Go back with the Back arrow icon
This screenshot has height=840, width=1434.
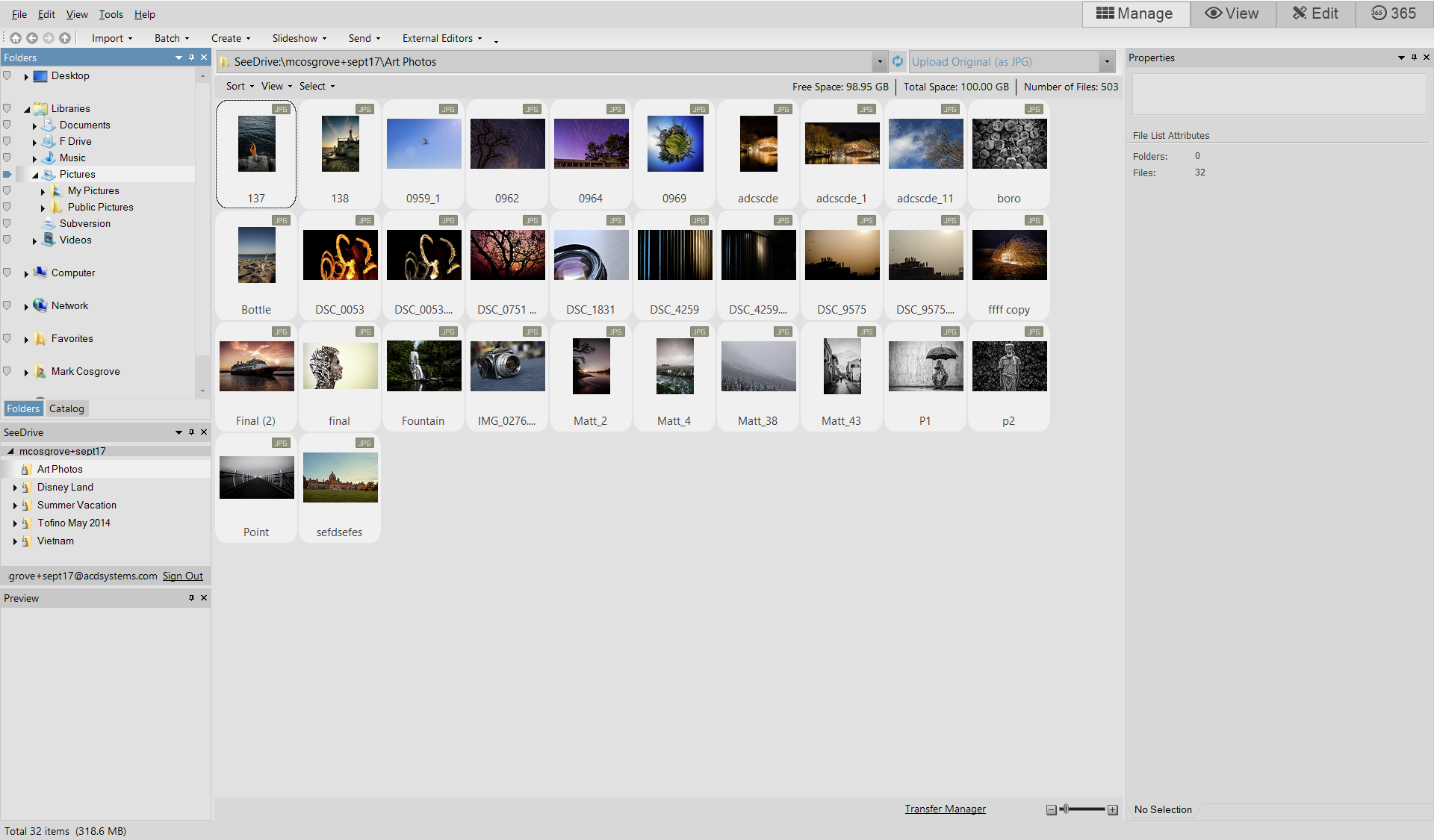(32, 38)
